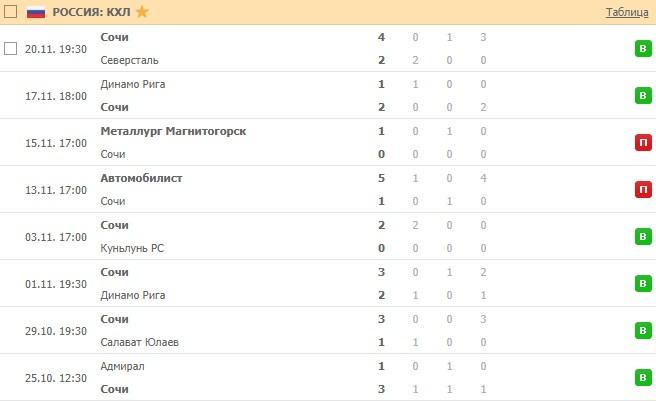Image resolution: width=656 pixels, height=401 pixels.
Task: Click the Автомобилист team name
Action: point(141,178)
